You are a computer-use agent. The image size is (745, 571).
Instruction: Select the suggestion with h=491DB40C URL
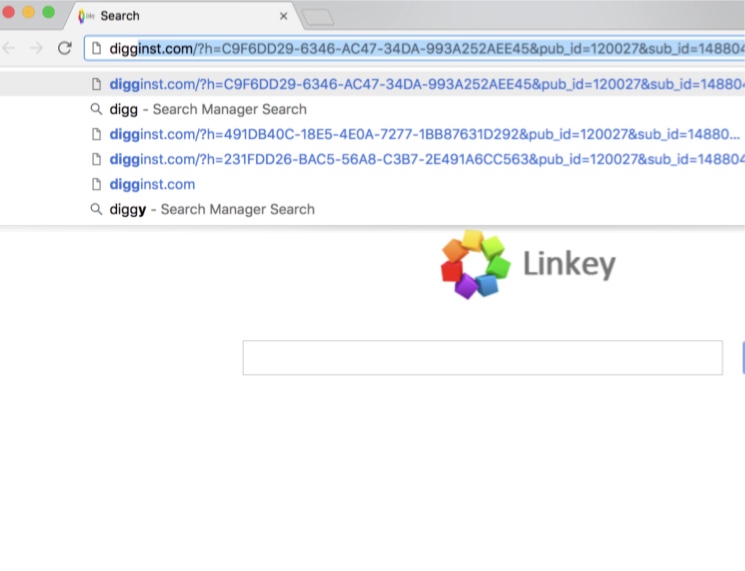420,134
